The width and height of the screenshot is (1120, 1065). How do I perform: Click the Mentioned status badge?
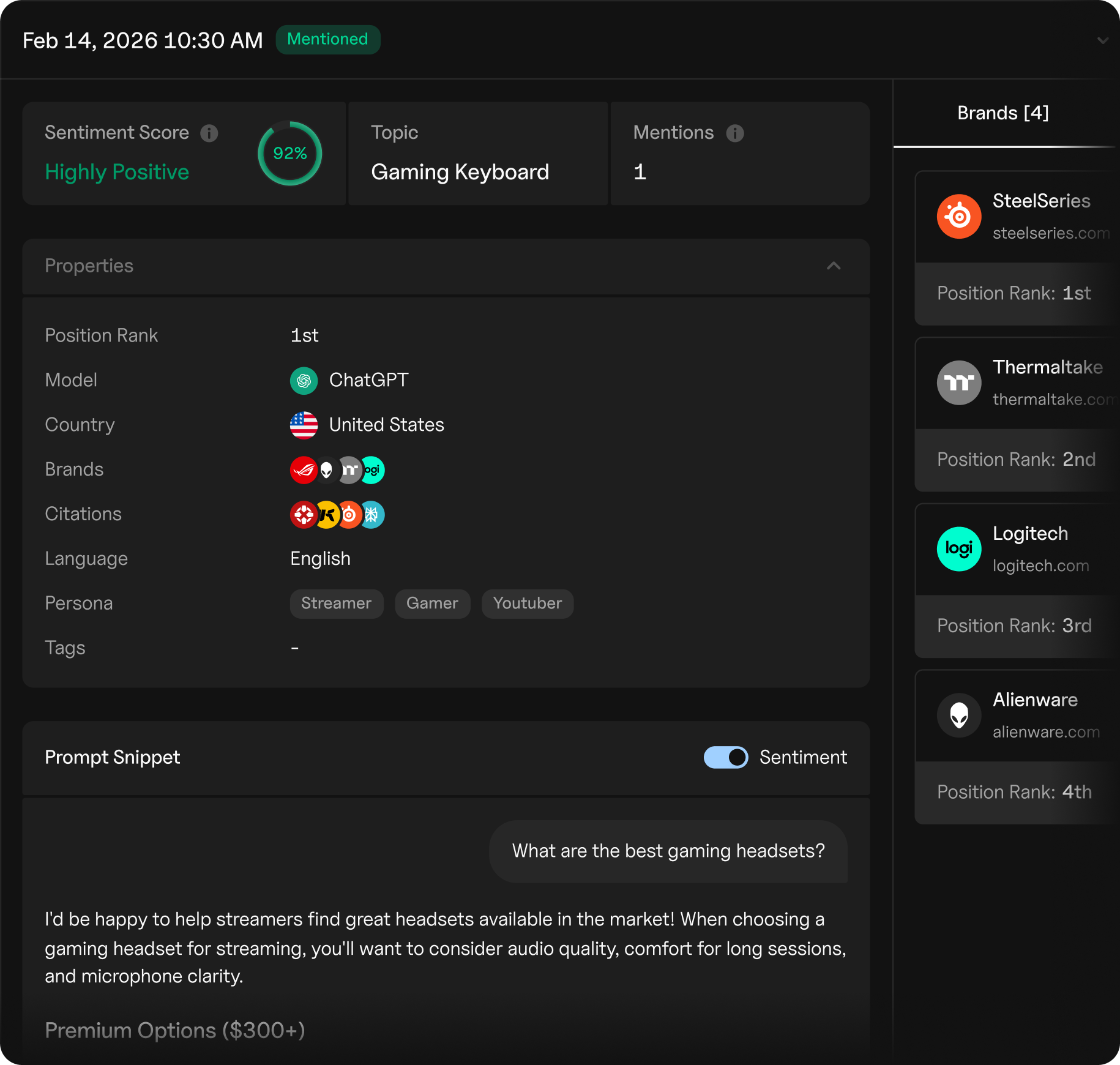tap(327, 40)
